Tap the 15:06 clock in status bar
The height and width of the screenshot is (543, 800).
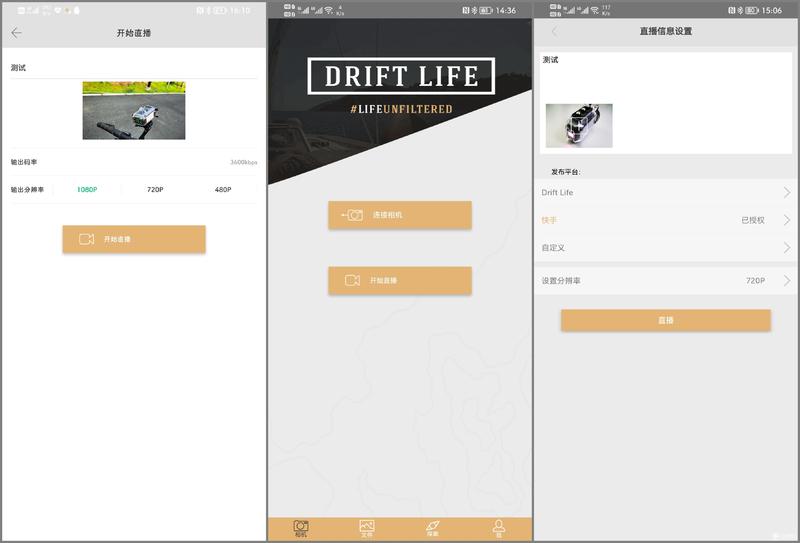tap(771, 10)
